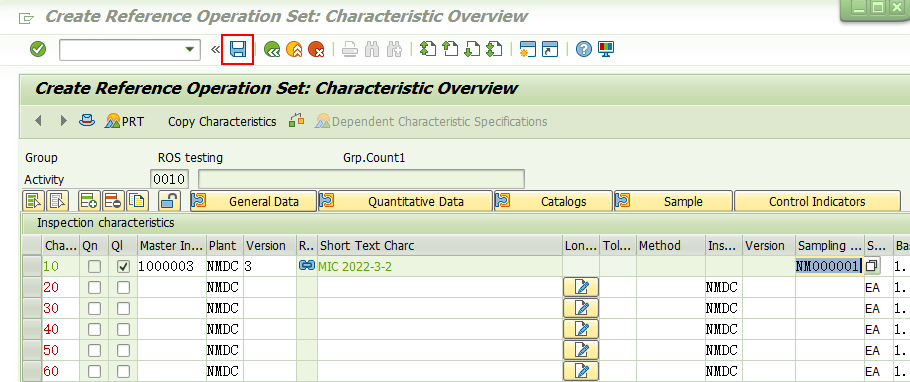Screen dimensions: 910x382
Task: Enable Ql checkbox for characteristic 20
Action: coord(123,287)
